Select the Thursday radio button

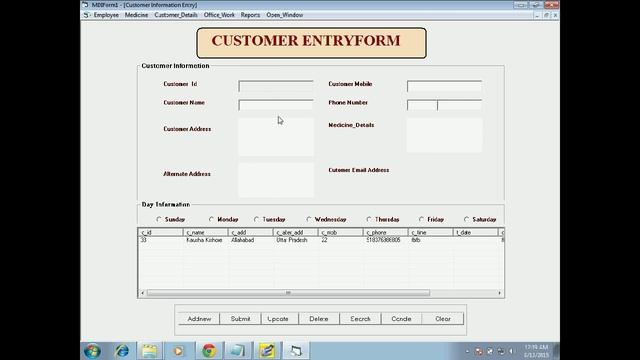click(x=369, y=219)
